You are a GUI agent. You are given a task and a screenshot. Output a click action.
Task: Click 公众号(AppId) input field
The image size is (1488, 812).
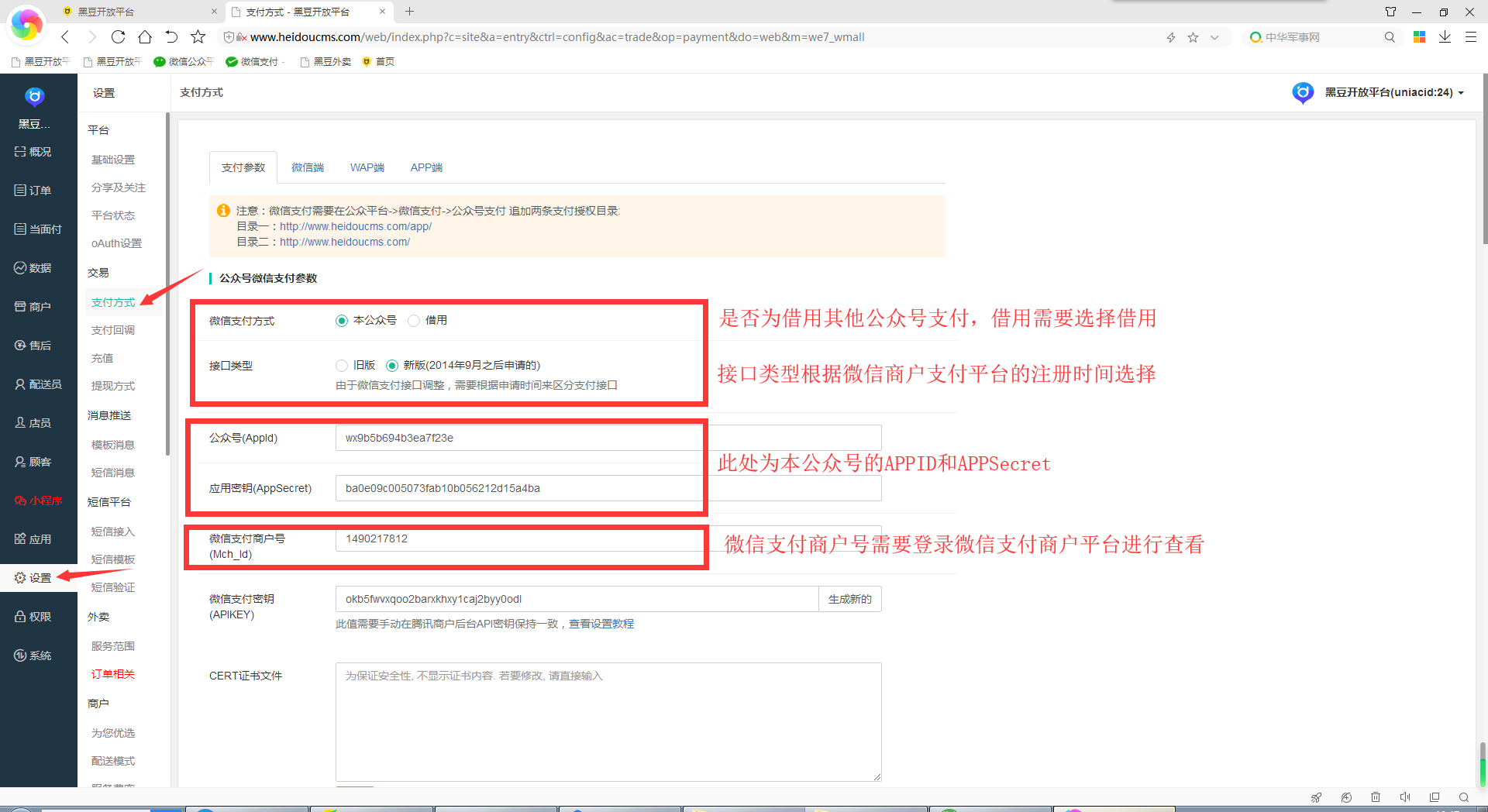click(x=608, y=438)
